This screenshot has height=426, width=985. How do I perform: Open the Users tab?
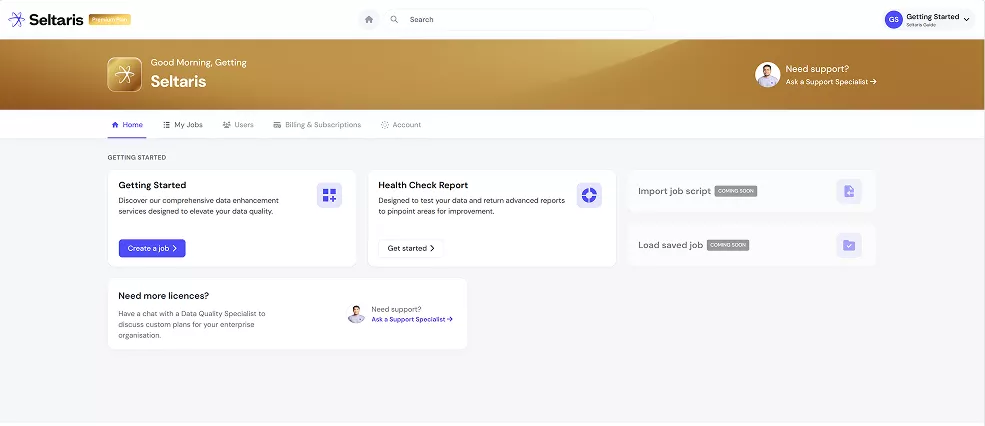(238, 125)
